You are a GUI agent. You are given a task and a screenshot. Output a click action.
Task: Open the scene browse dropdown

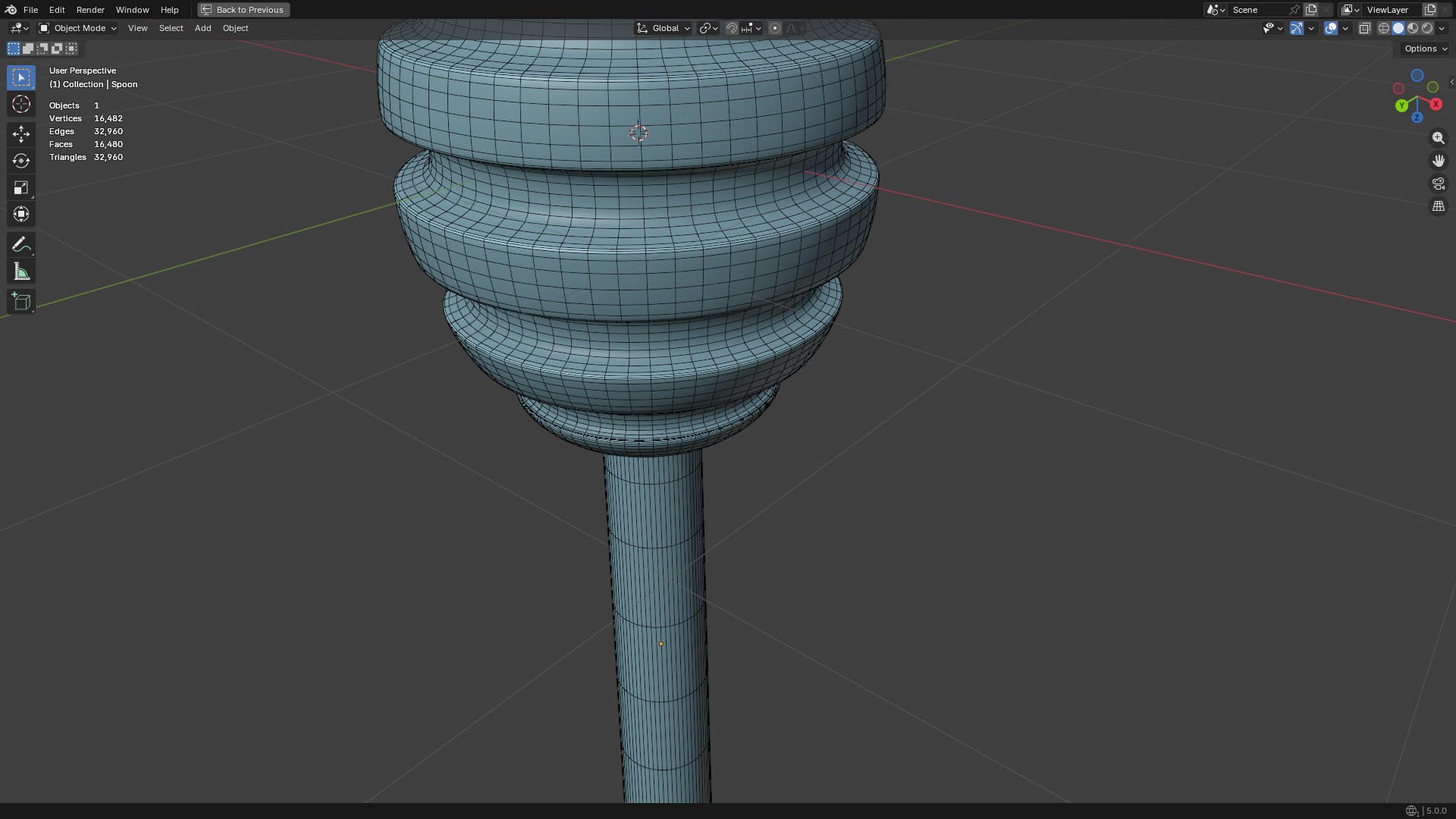coord(1216,10)
